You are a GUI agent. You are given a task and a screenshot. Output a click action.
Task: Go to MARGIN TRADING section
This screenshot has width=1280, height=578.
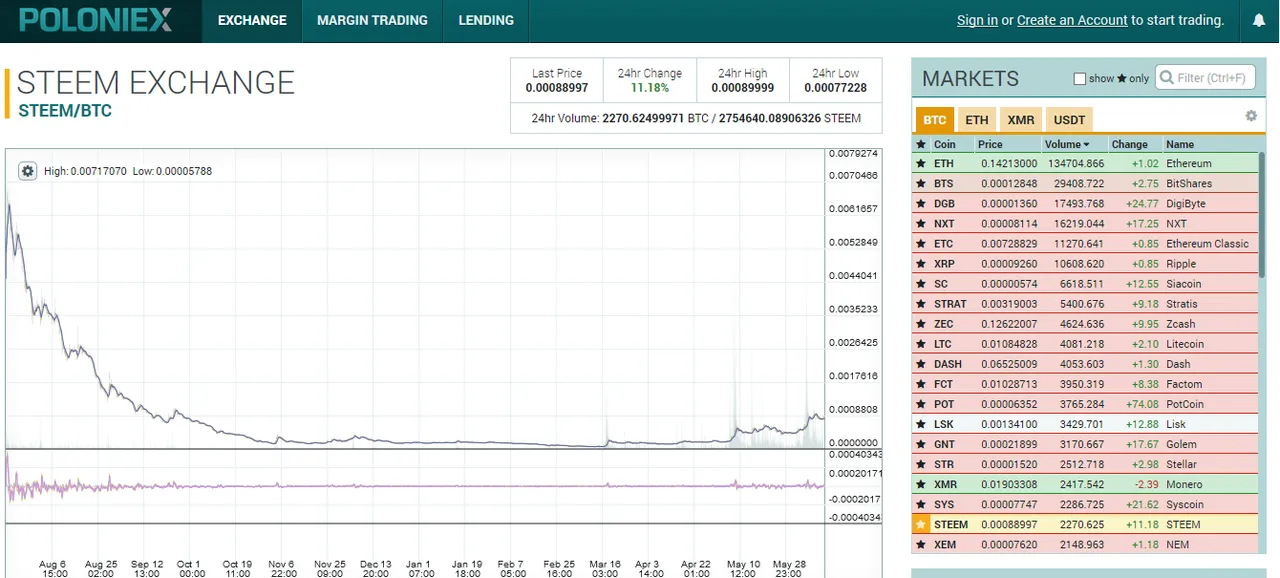point(372,20)
